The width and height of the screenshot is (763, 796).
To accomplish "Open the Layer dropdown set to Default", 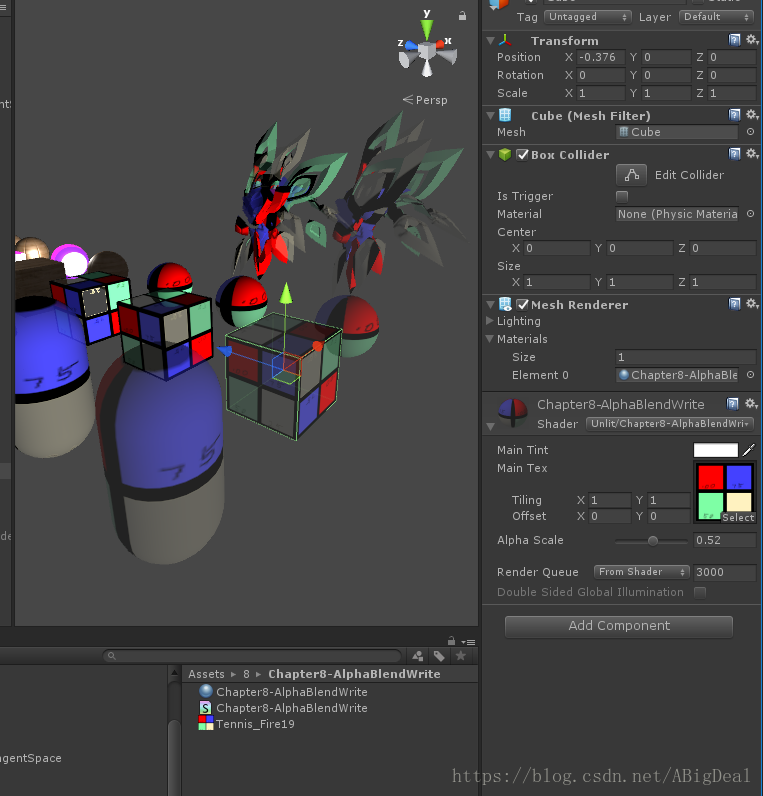I will tap(716, 17).
